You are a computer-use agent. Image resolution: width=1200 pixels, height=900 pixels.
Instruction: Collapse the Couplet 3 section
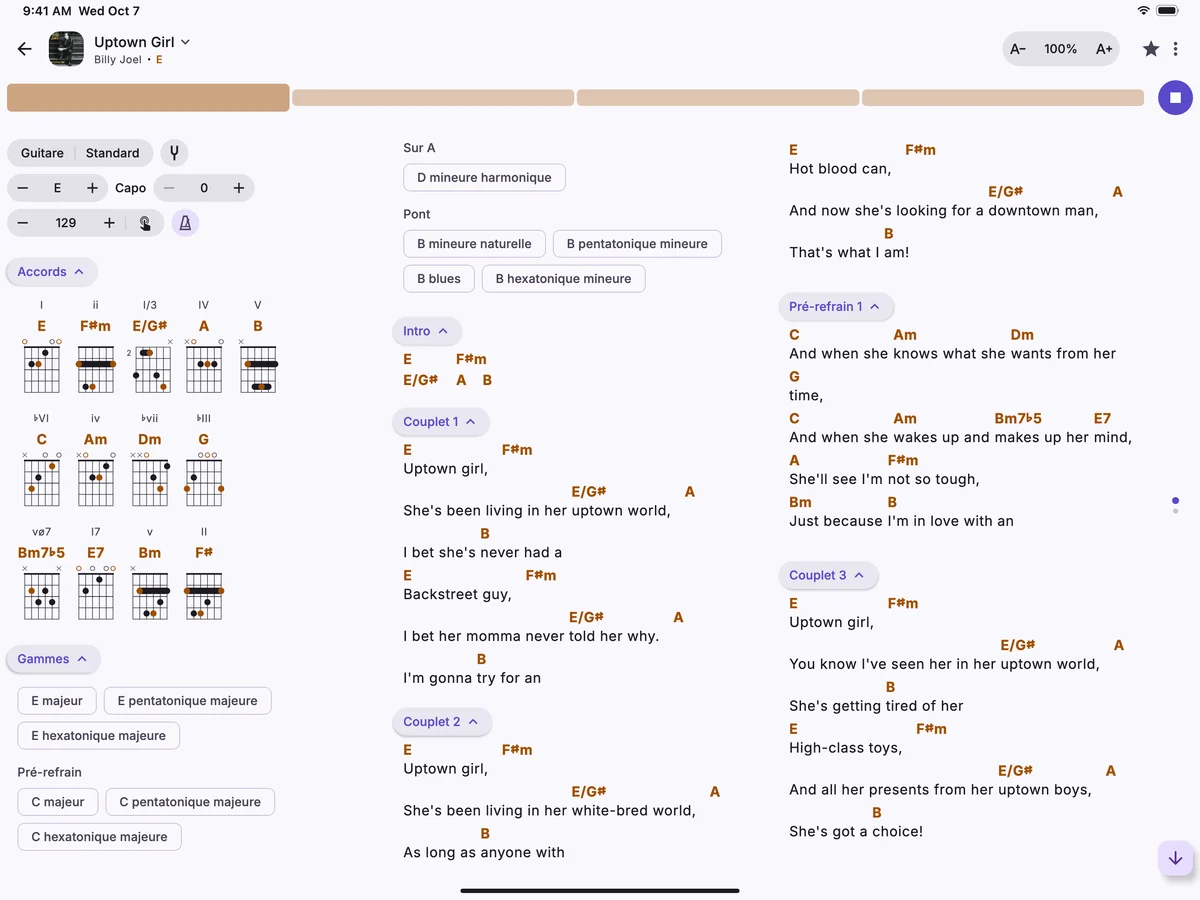(x=828, y=575)
